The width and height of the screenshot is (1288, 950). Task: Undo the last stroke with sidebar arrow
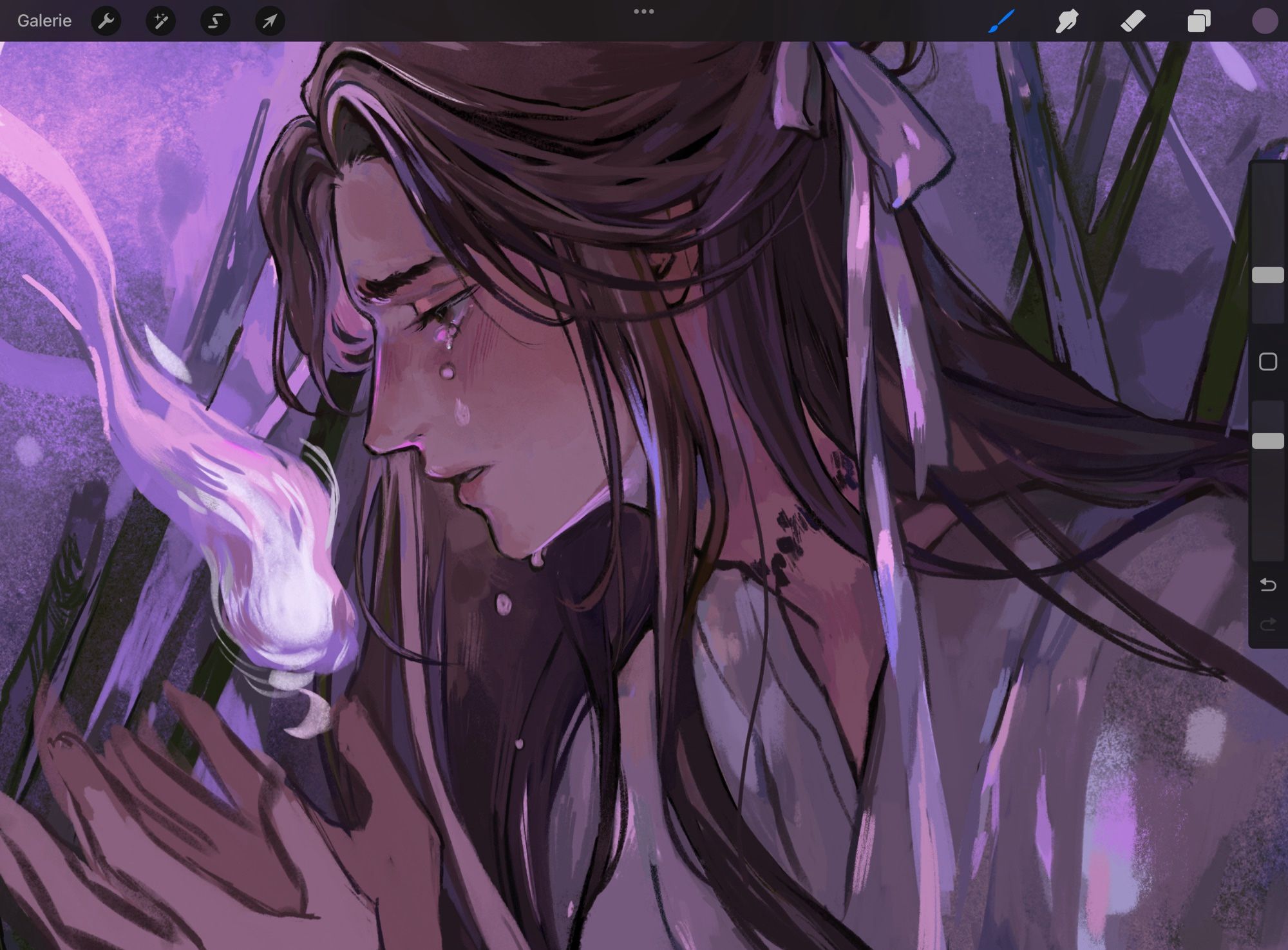tap(1268, 585)
